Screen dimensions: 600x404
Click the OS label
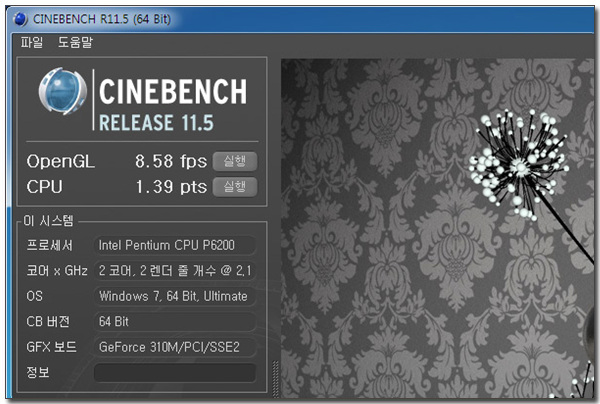pos(34,296)
